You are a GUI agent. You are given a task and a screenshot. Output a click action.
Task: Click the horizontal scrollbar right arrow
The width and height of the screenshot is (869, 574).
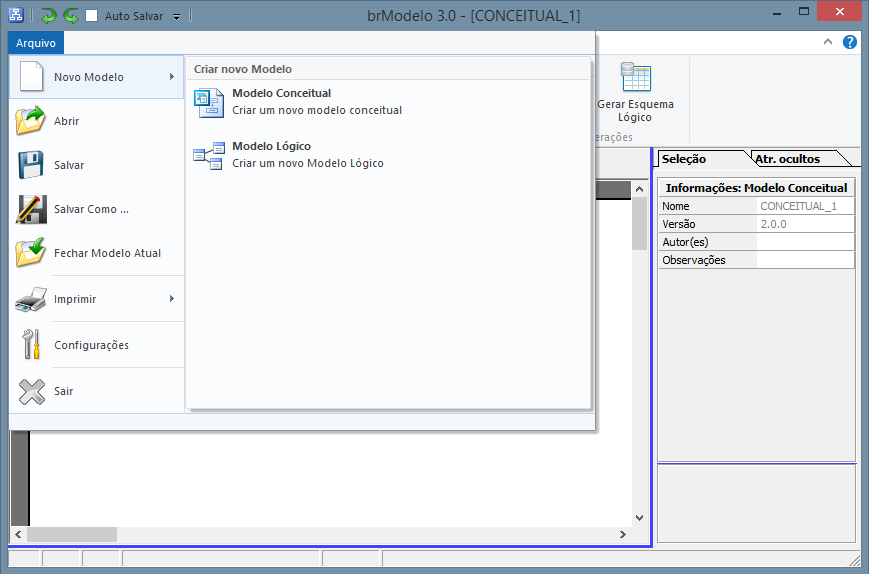(x=623, y=535)
